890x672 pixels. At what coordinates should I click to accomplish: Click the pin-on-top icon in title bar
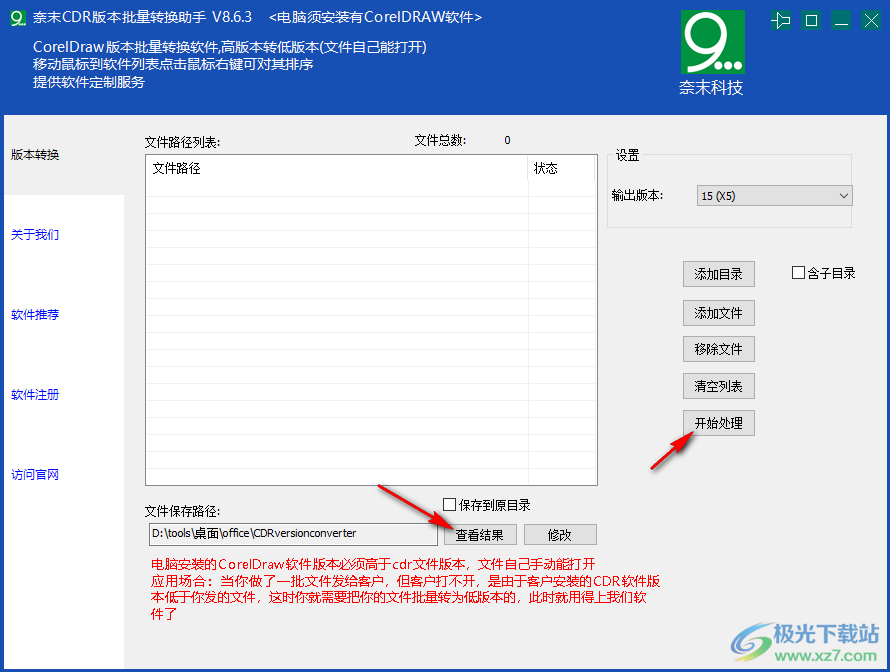point(781,19)
